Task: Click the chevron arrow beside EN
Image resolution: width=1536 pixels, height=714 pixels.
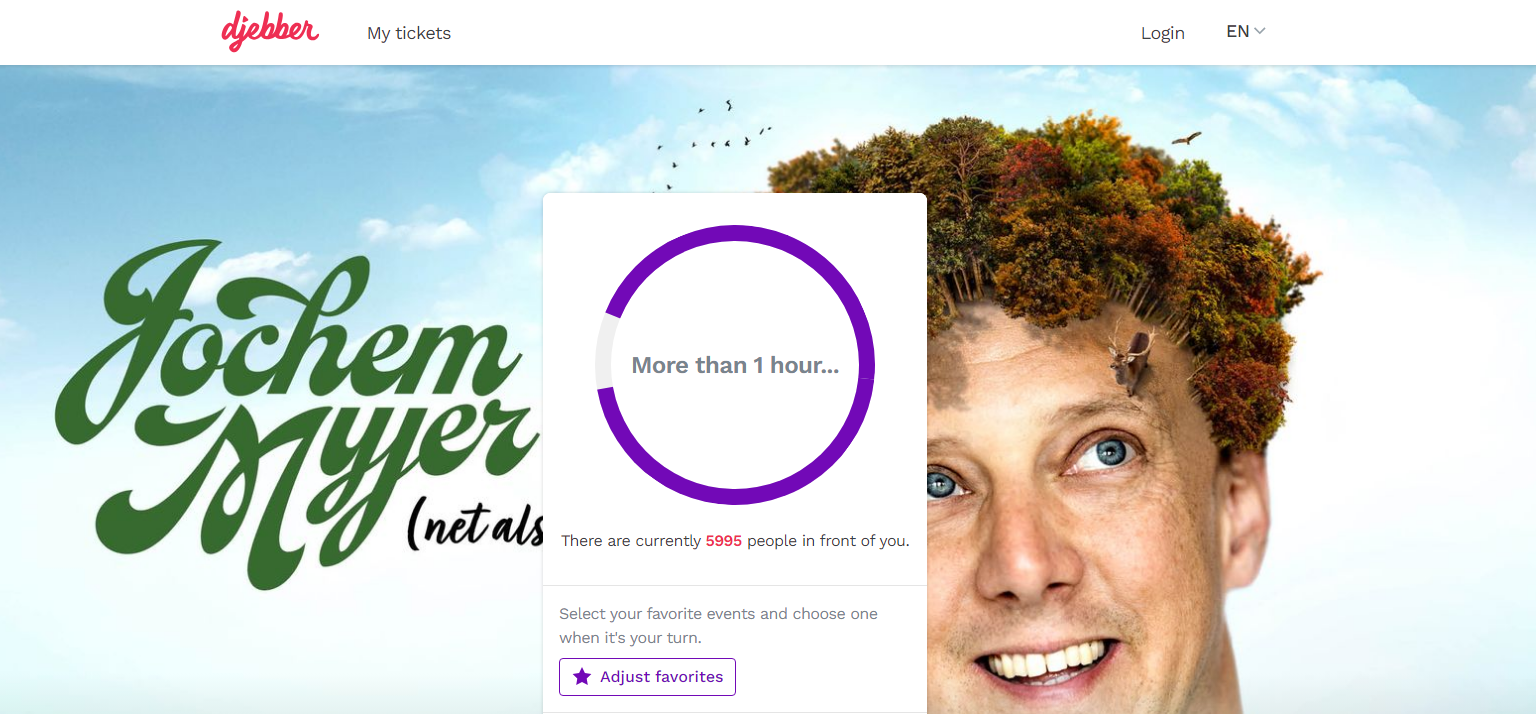Action: click(x=1260, y=31)
